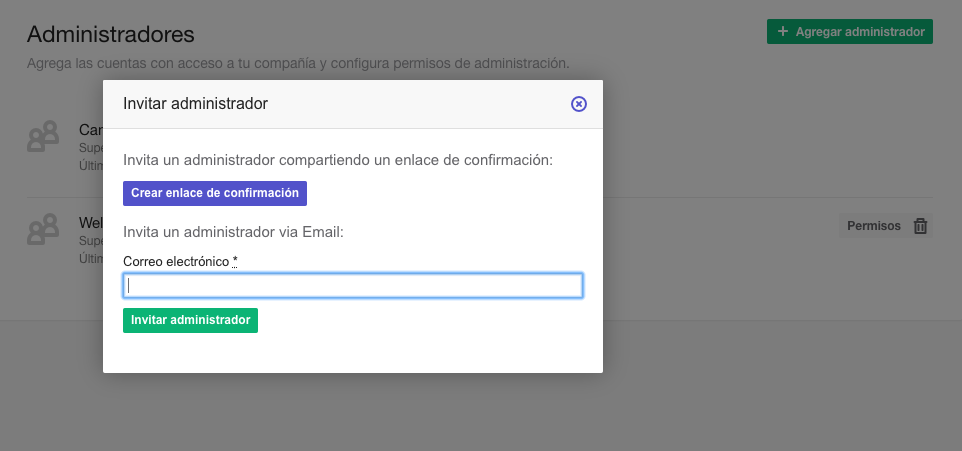Click the Agrega las cuentas description text
Viewport: 962px width, 451px height.
click(298, 63)
